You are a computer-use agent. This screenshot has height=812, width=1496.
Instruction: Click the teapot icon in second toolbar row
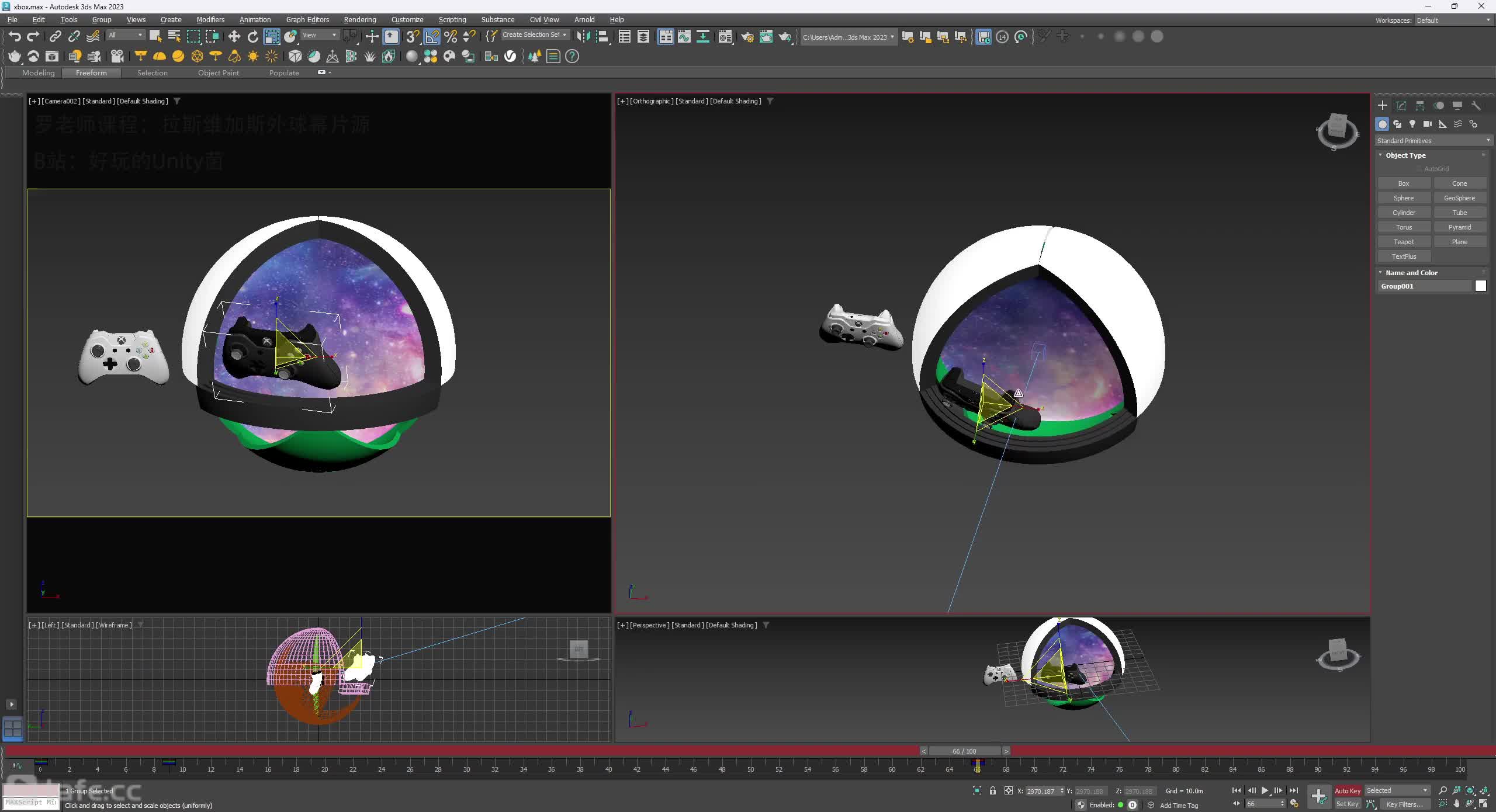coord(15,56)
